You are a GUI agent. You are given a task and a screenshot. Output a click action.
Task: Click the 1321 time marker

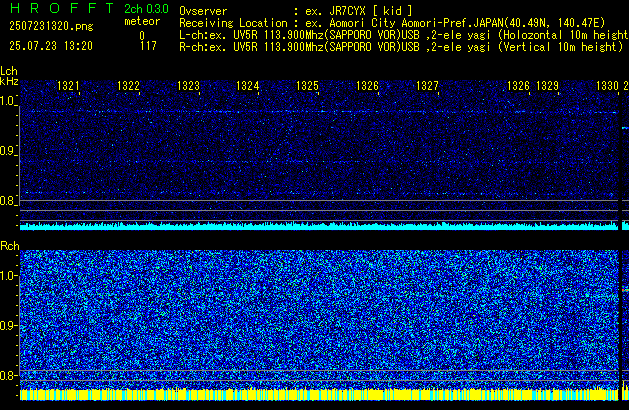(68, 86)
